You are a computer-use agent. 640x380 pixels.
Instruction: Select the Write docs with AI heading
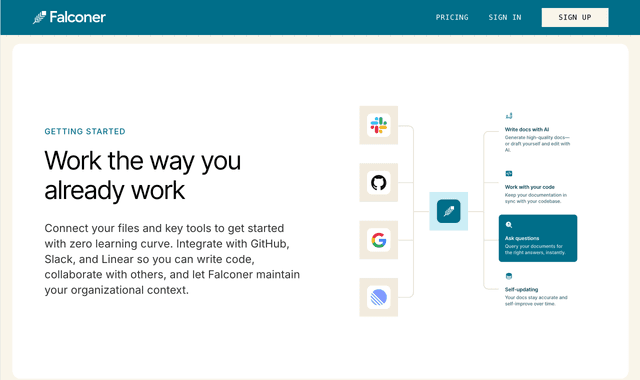coord(527,129)
